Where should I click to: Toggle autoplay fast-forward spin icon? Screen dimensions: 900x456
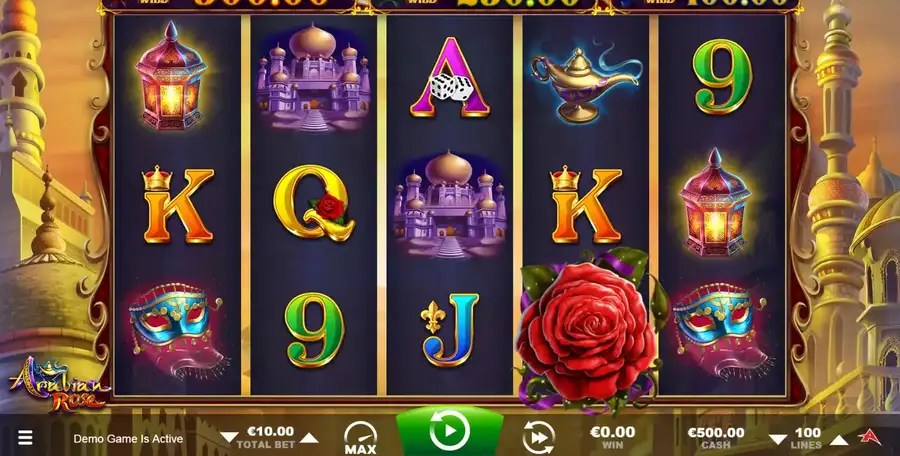[x=538, y=438]
